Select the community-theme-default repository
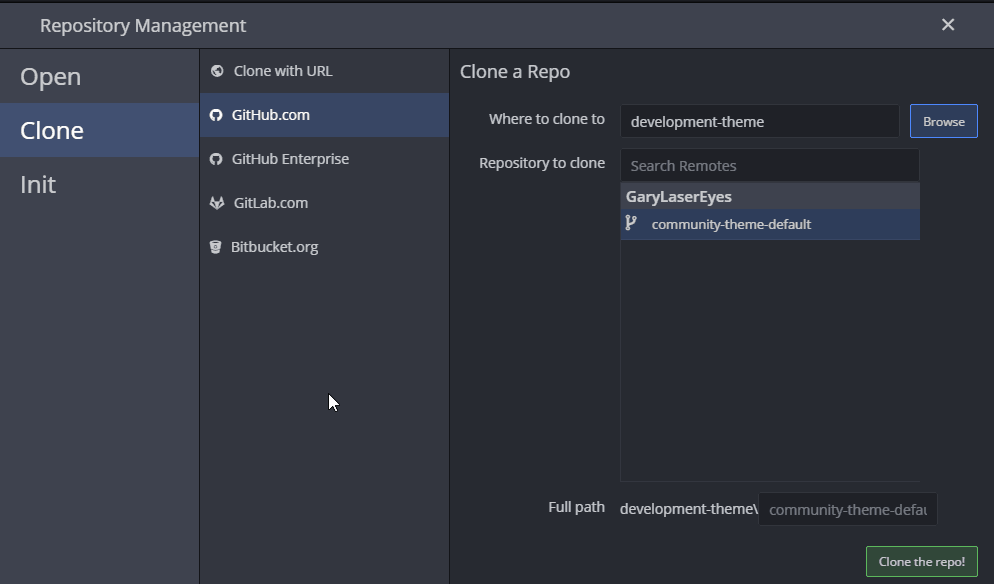The height and width of the screenshot is (584, 994). point(770,224)
